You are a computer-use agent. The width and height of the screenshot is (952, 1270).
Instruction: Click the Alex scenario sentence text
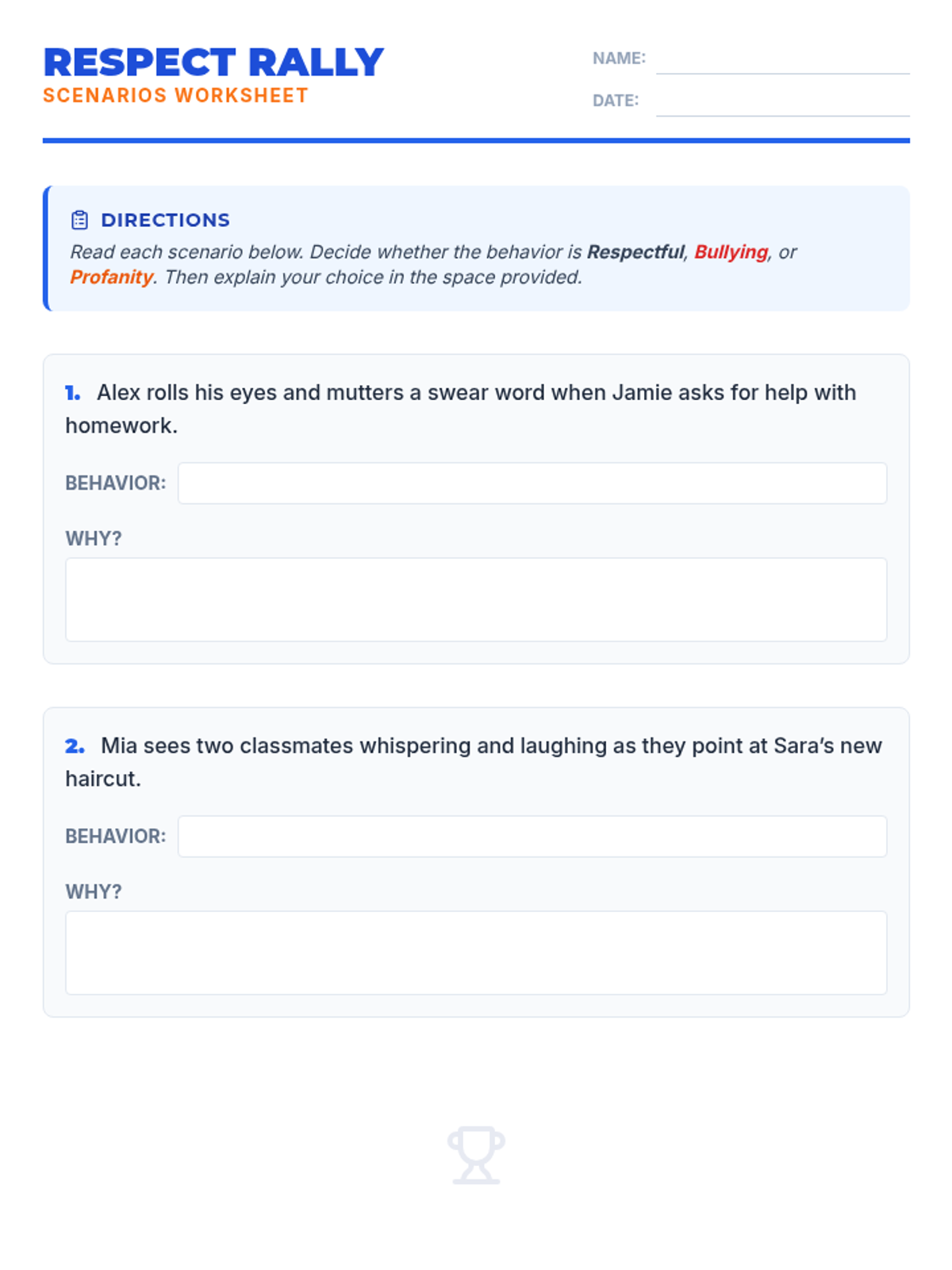coord(461,409)
